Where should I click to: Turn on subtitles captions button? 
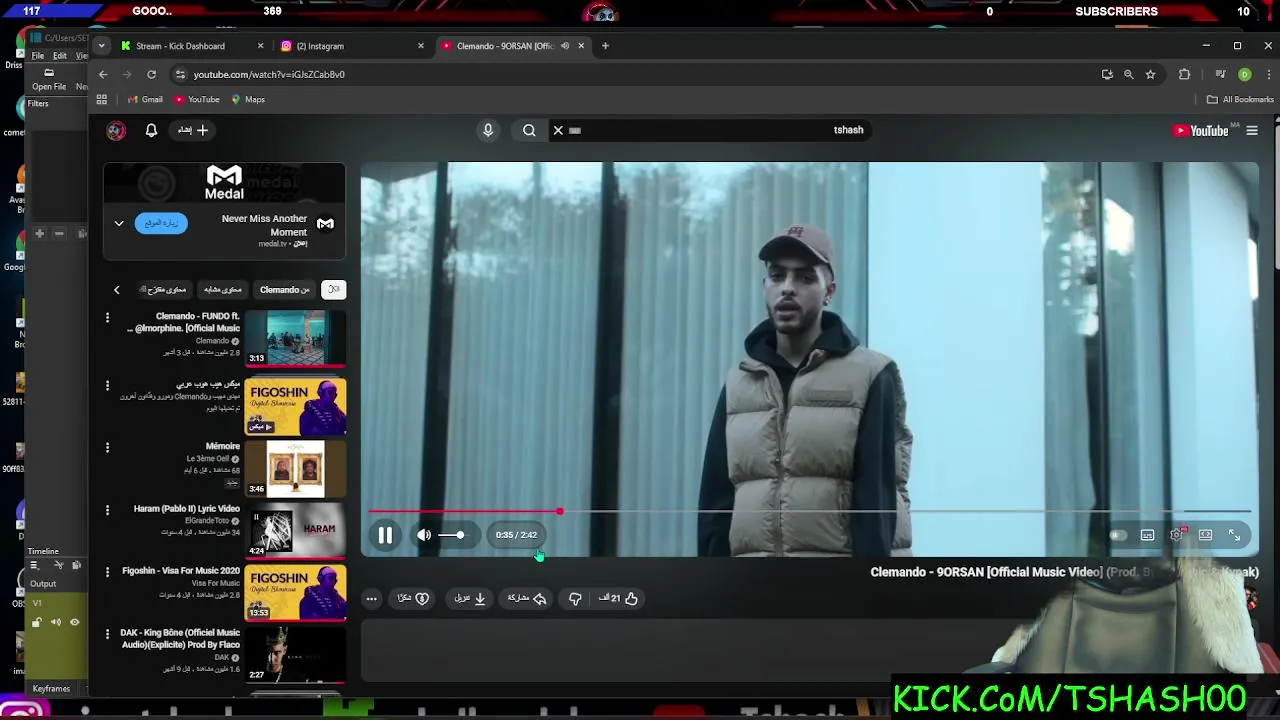click(1147, 535)
